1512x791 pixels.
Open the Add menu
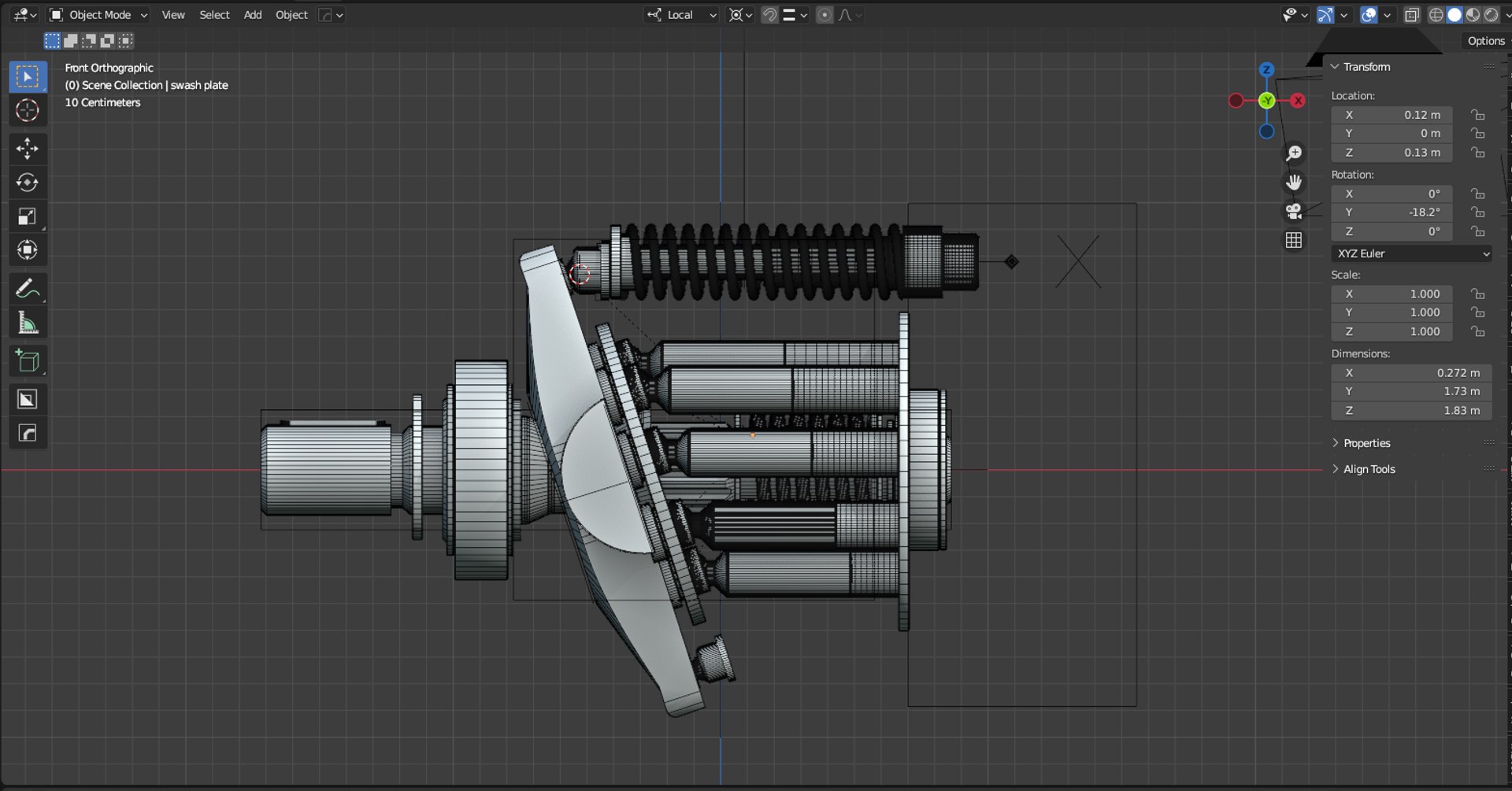pyautogui.click(x=253, y=15)
